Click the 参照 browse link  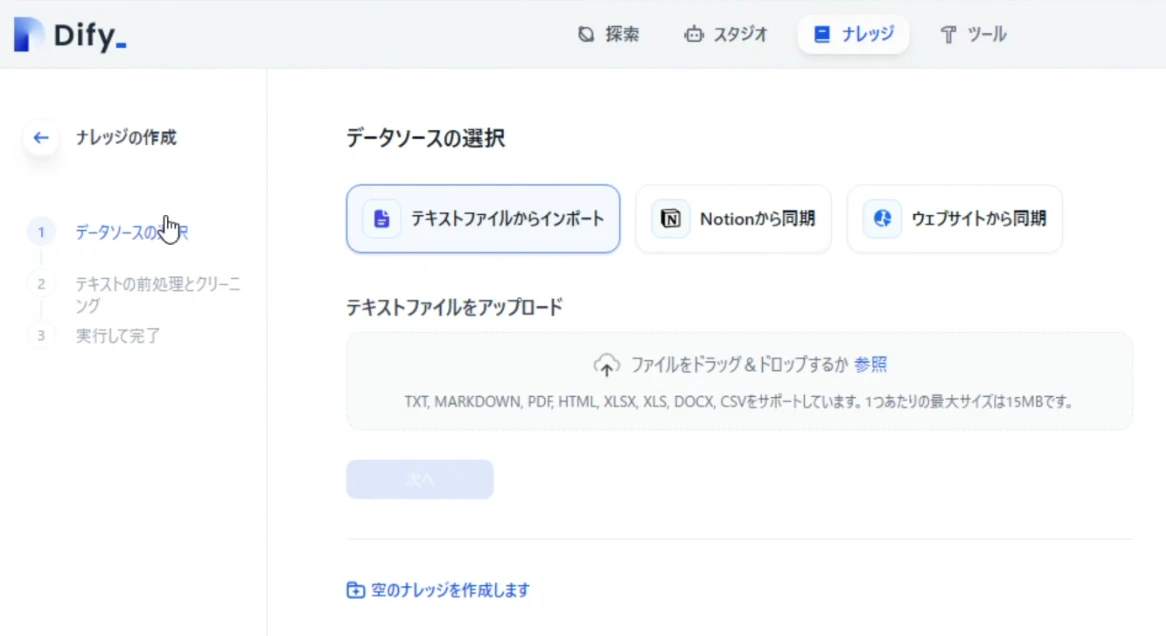pyautogui.click(x=870, y=364)
